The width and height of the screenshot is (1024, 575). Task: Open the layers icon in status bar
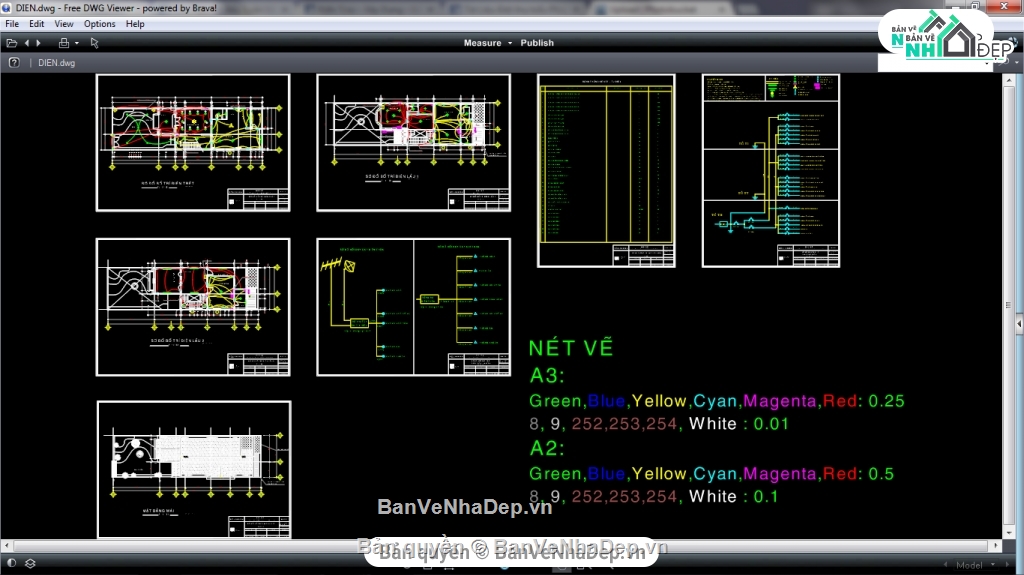pyautogui.click(x=29, y=564)
